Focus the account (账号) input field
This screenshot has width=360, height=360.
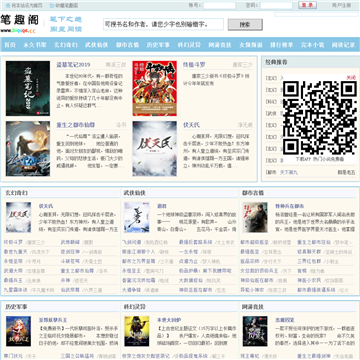pyautogui.click(x=219, y=5)
